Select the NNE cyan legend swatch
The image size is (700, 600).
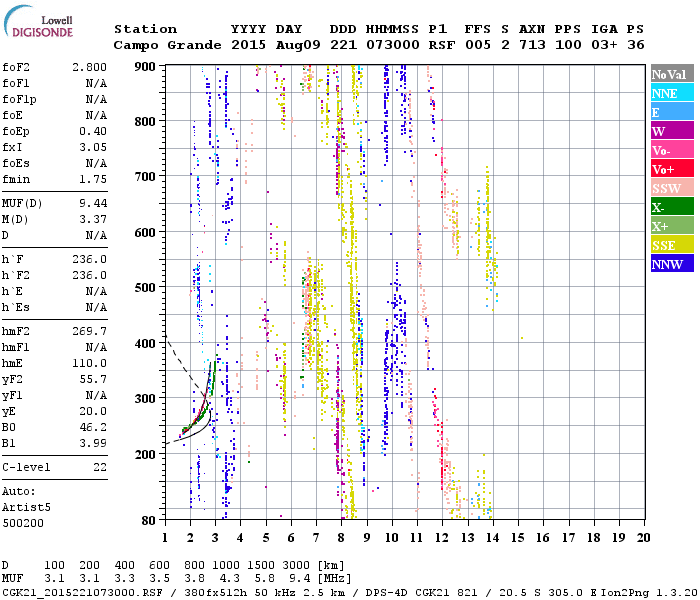[672, 93]
